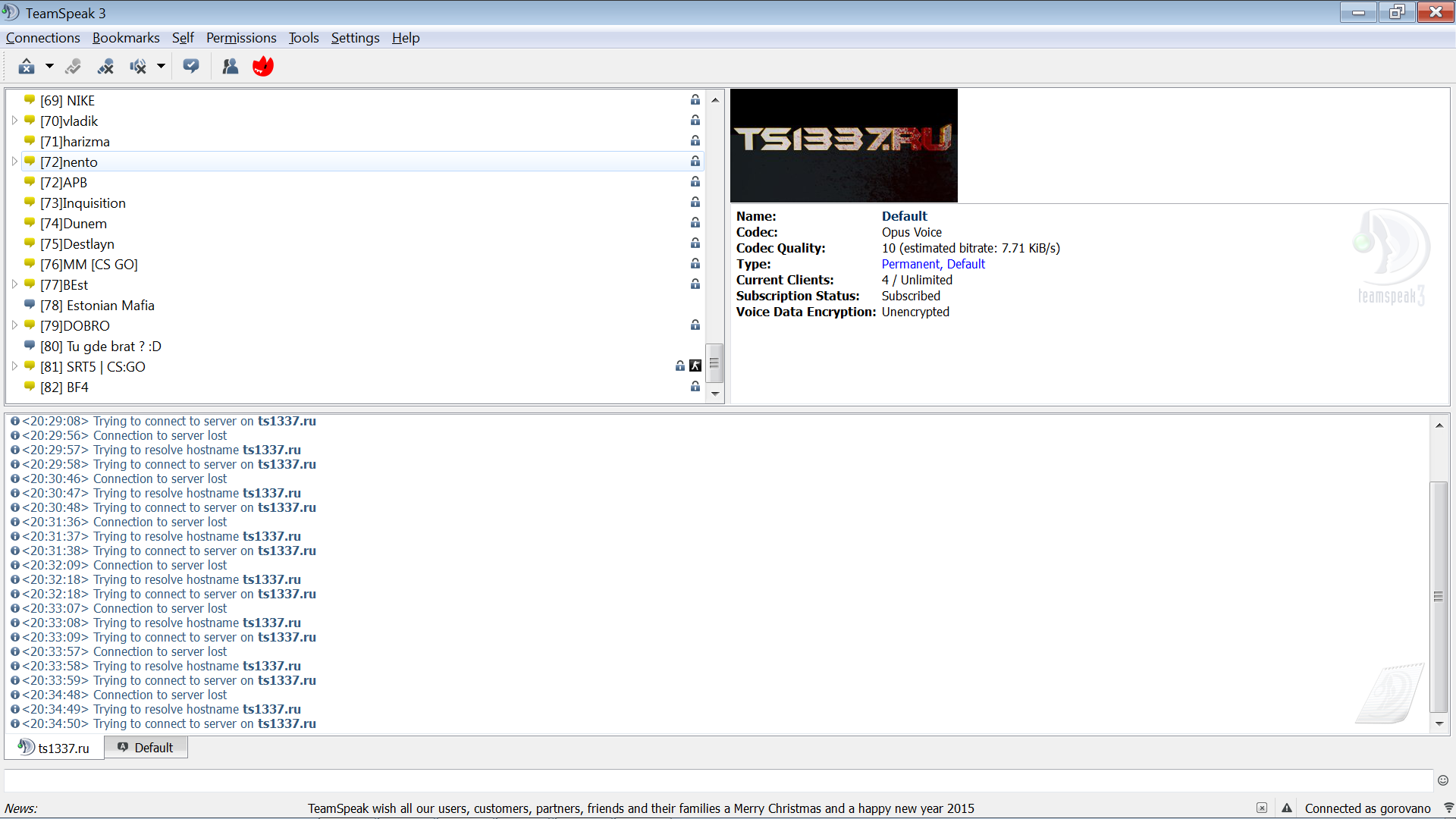The height and width of the screenshot is (819, 1456).
Task: Open the emoticon smiley picker
Action: tap(1443, 780)
